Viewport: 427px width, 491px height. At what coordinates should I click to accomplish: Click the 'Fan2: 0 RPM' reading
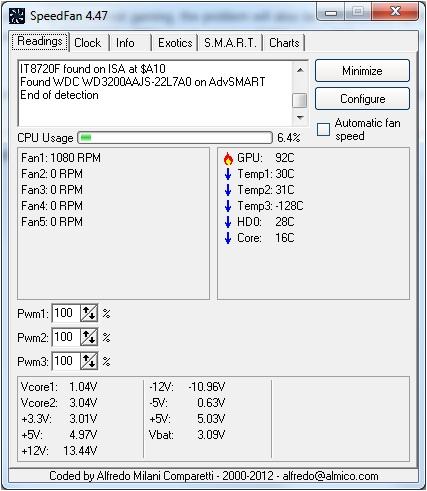coord(52,174)
